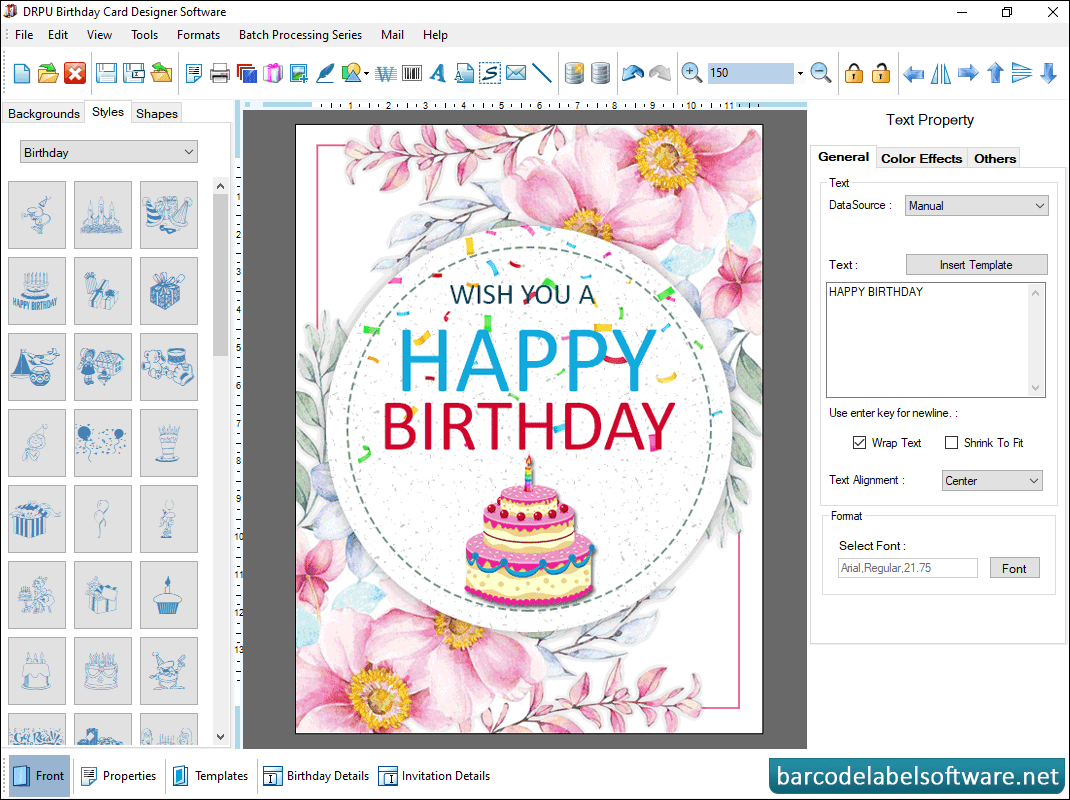The width and height of the screenshot is (1070, 800).
Task: Open the Tools menu
Action: [145, 35]
